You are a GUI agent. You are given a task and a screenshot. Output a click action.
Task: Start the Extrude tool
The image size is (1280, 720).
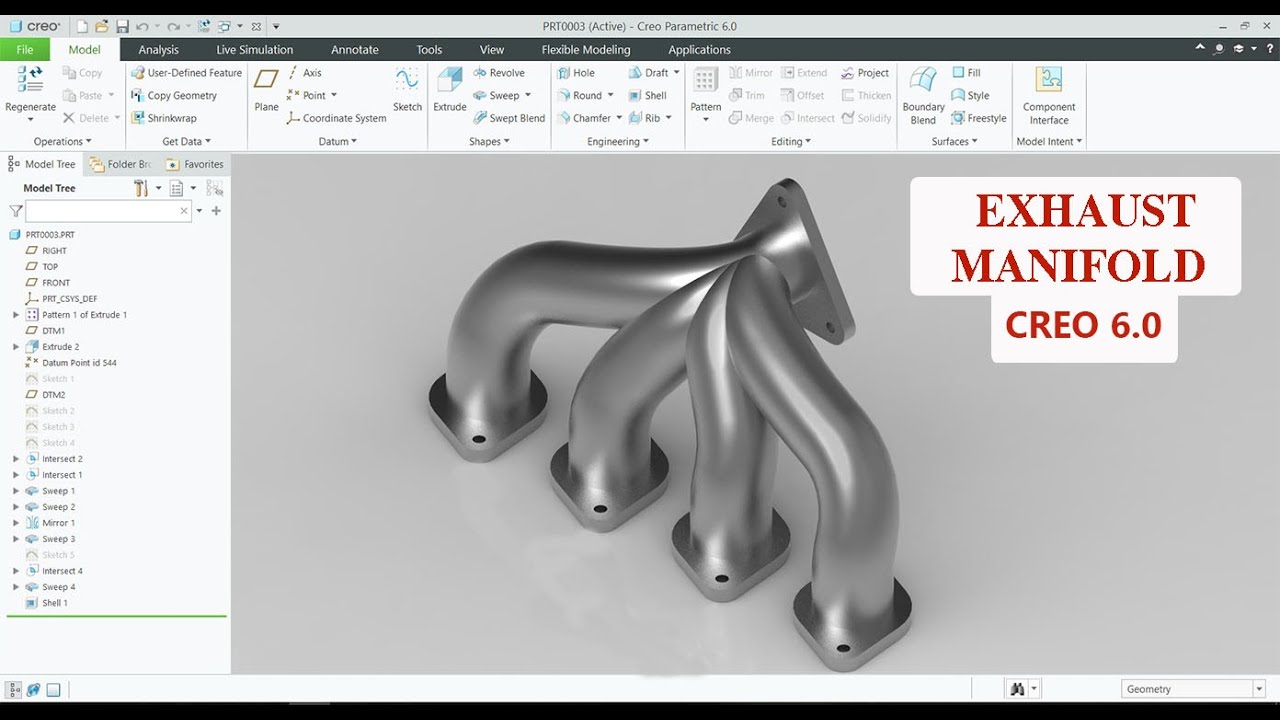[x=450, y=90]
